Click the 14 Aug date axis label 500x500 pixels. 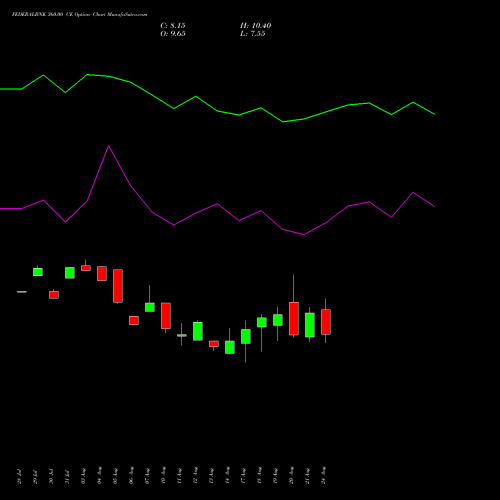[x=227, y=475]
